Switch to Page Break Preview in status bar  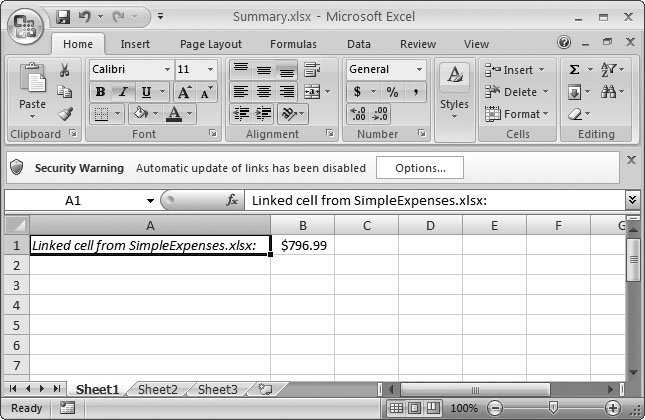[x=432, y=408]
